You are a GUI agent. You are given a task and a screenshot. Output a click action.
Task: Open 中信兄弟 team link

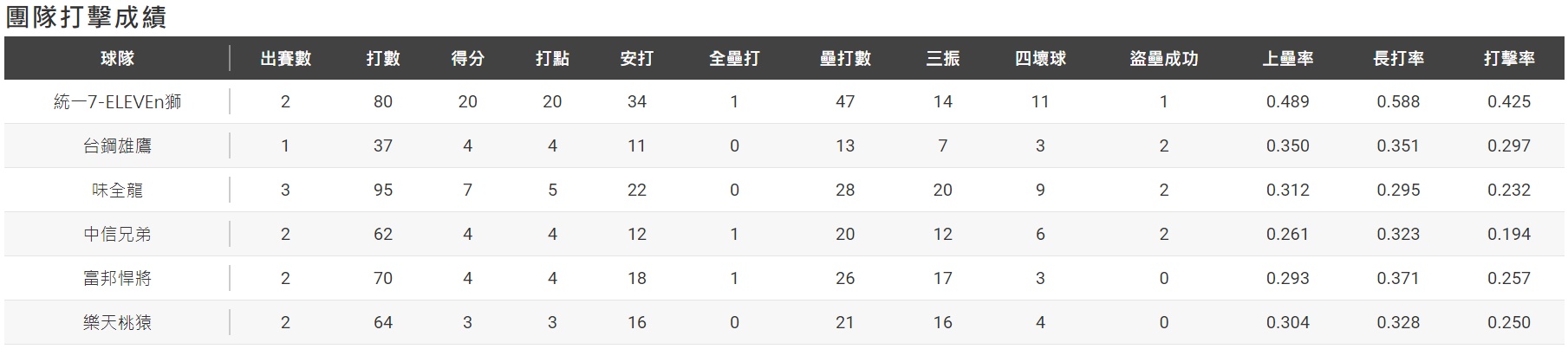[x=117, y=235]
